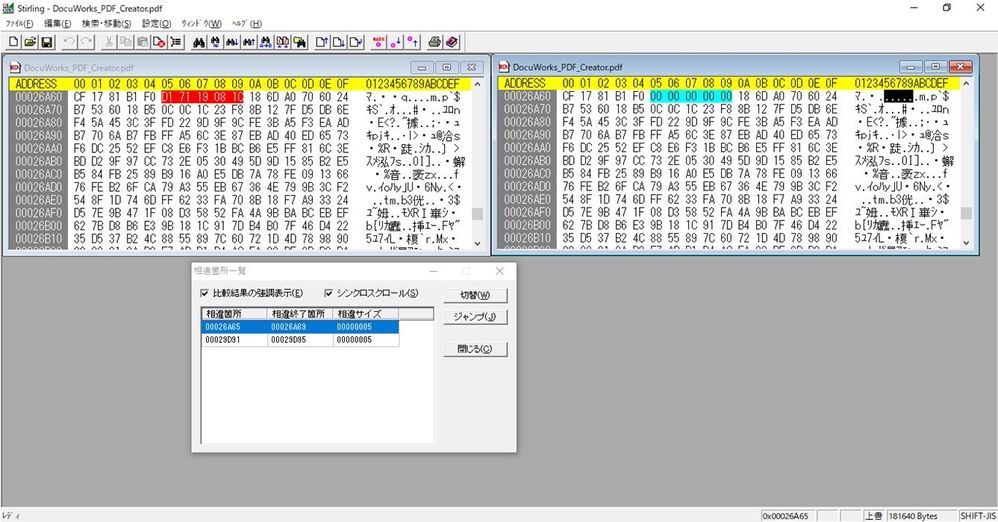Maximize left hex child window
This screenshot has height=522, width=998.
(x=447, y=67)
